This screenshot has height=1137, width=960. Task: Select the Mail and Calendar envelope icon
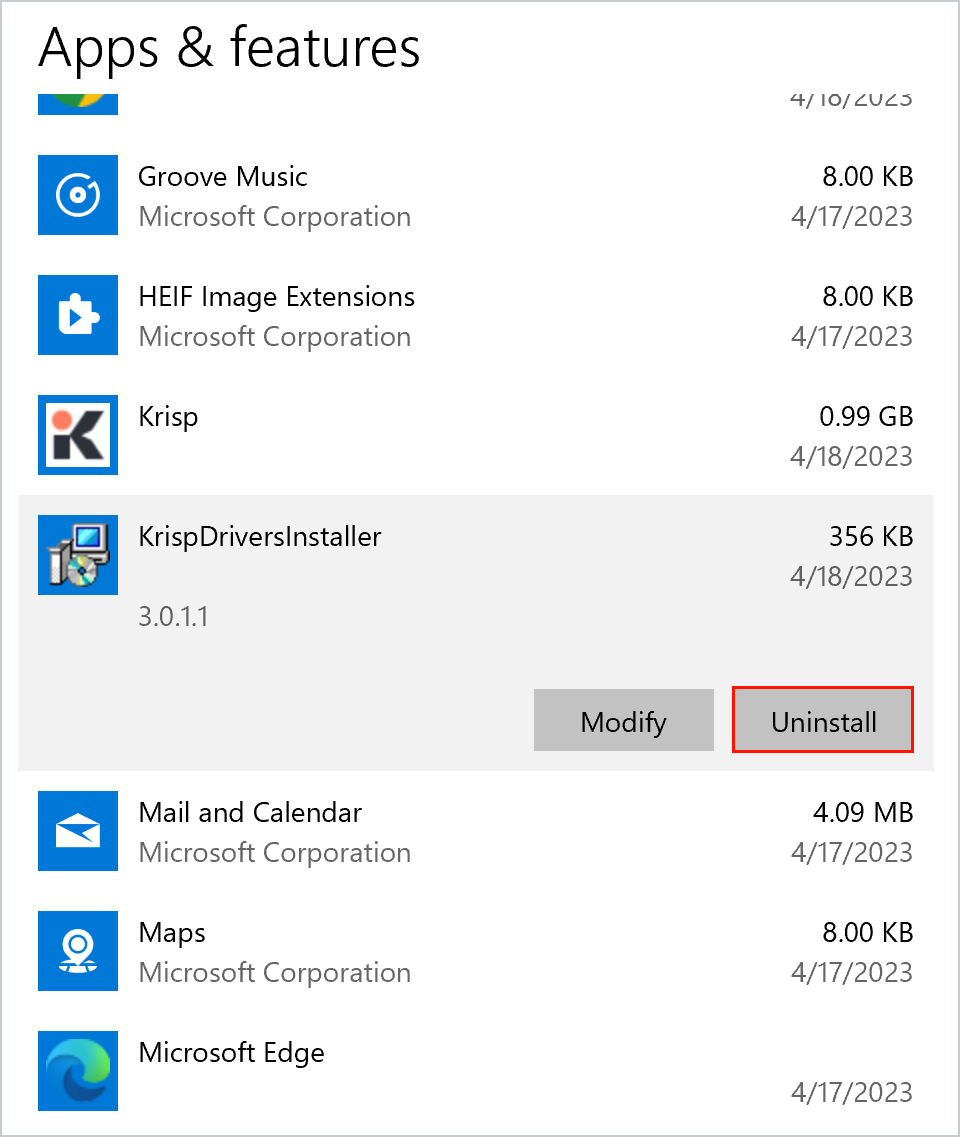[x=78, y=831]
